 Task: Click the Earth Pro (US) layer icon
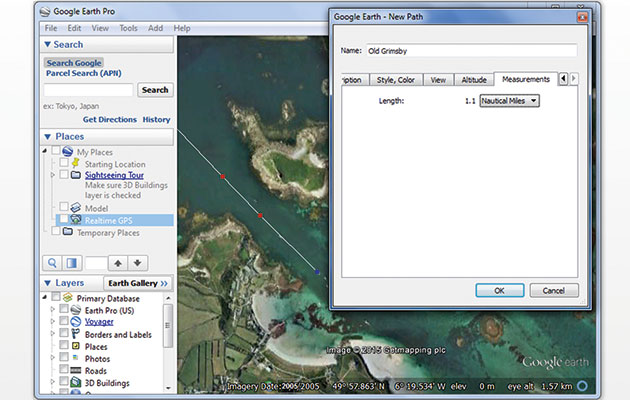coord(76,310)
